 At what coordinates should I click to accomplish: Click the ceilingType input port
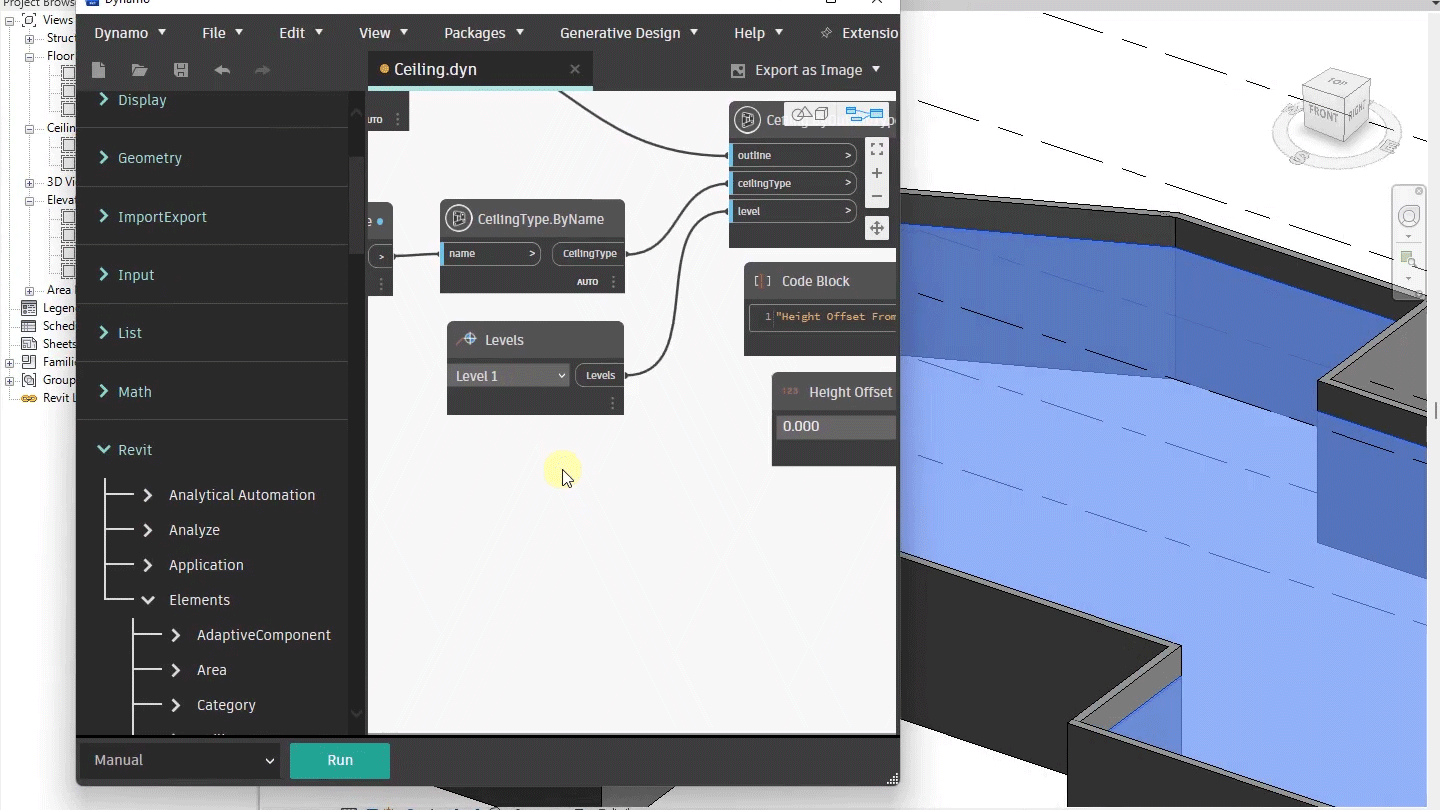(x=792, y=183)
